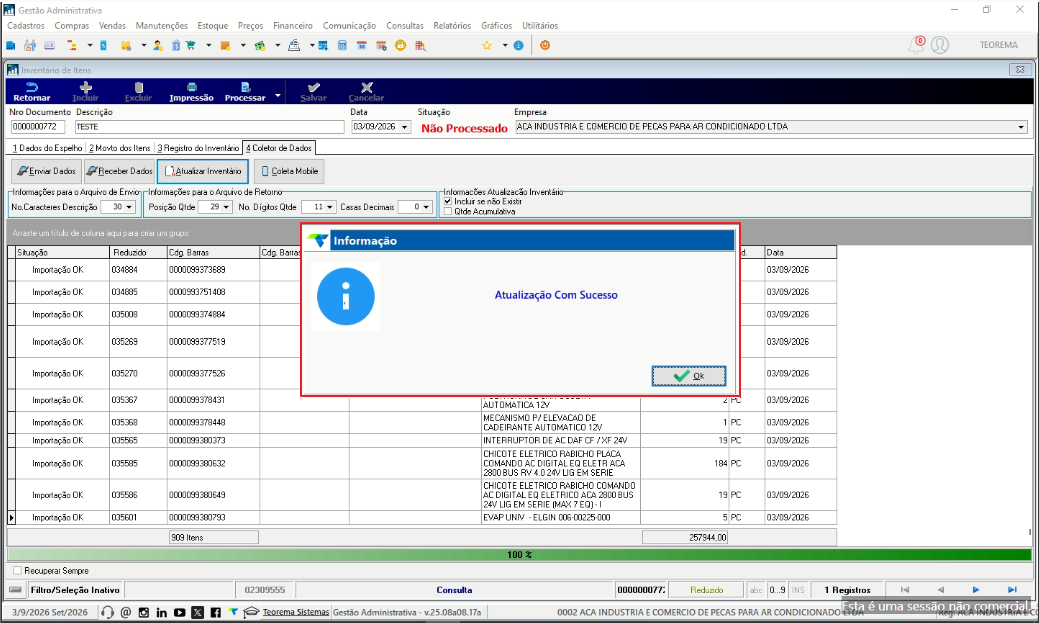Viewport: 1039px width, 623px height.
Task: Click the orange power icon
Action: point(545,46)
